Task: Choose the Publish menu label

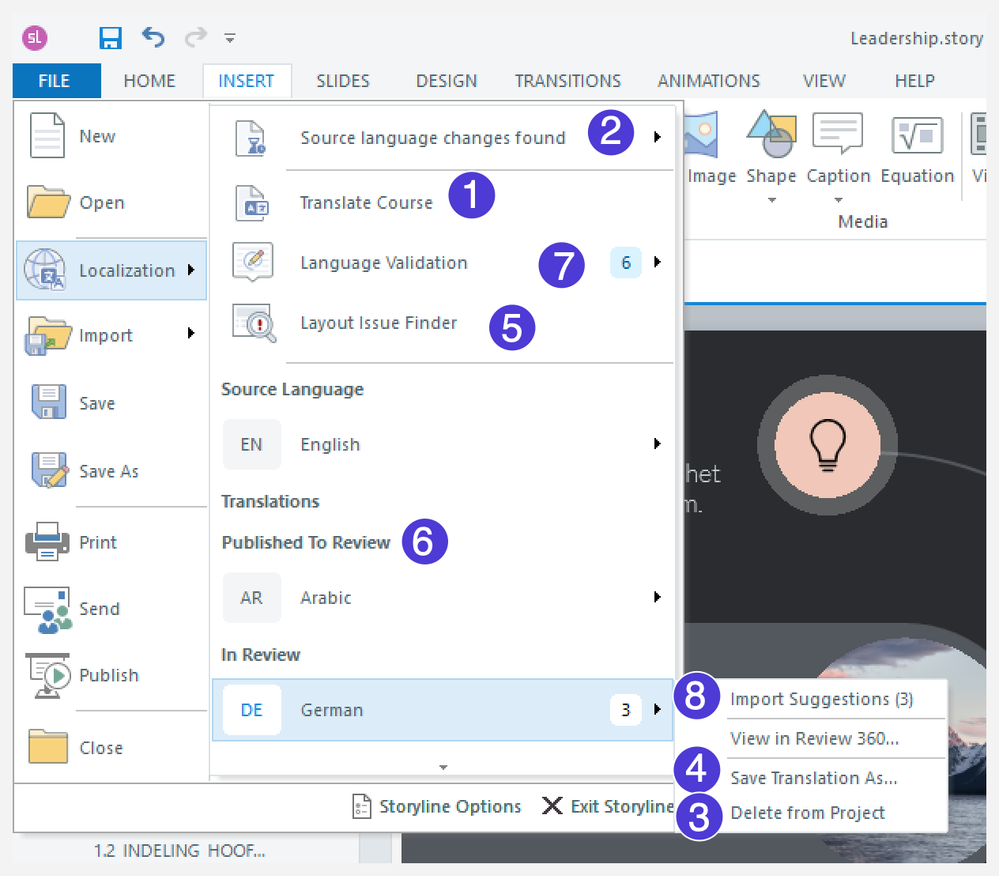Action: [109, 675]
